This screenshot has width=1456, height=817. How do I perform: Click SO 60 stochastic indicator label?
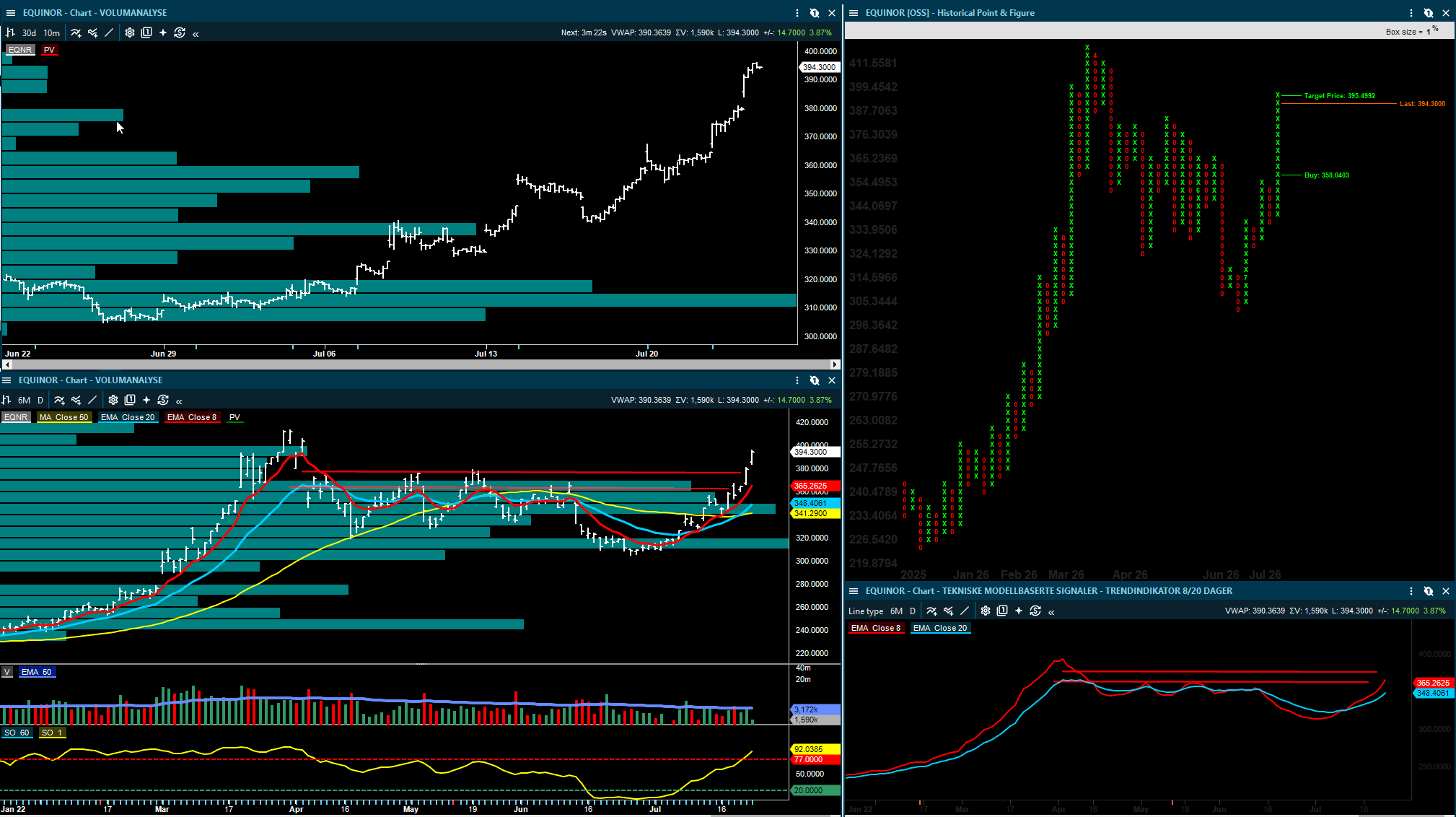[17, 733]
